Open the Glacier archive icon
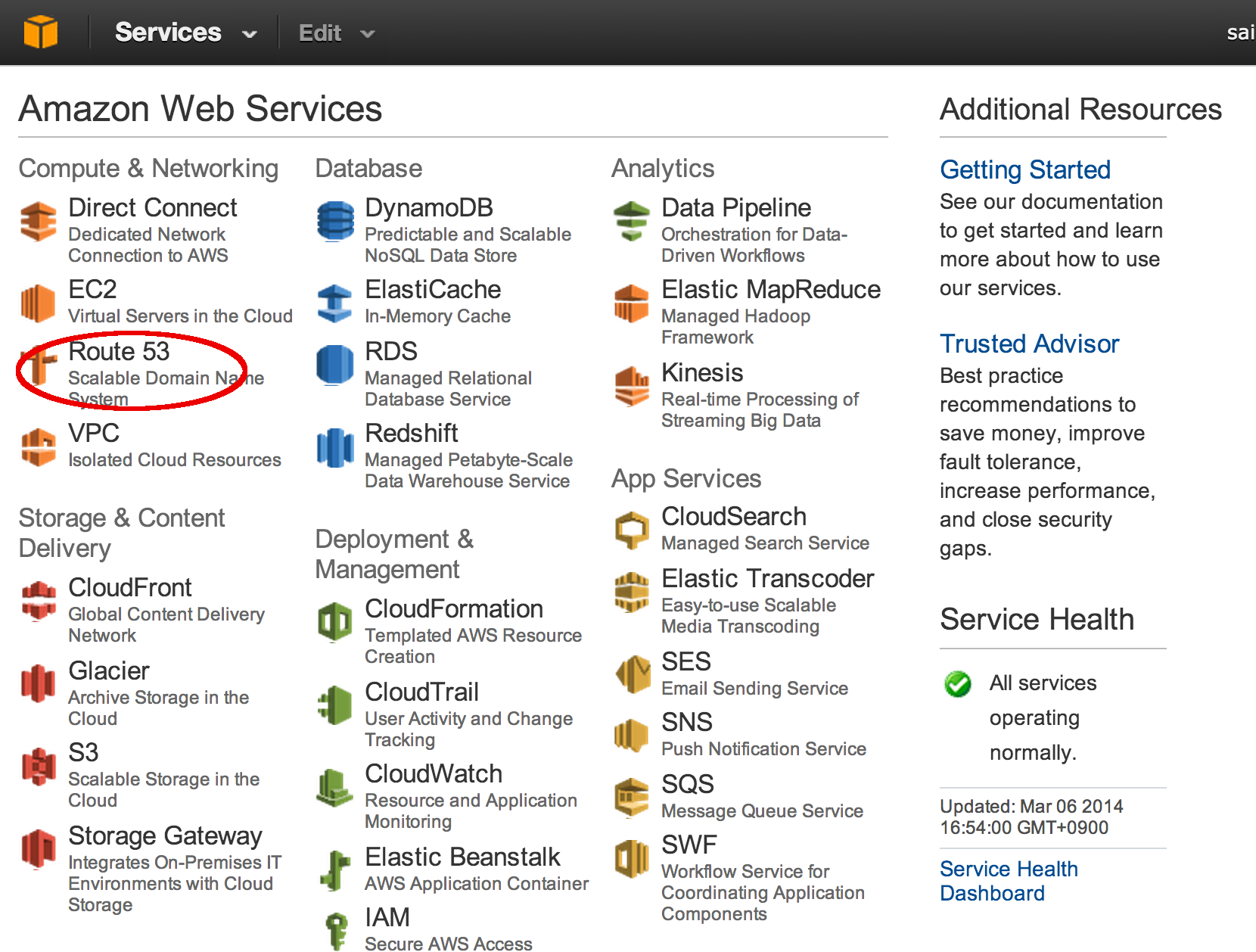The height and width of the screenshot is (952, 1256). (x=38, y=683)
